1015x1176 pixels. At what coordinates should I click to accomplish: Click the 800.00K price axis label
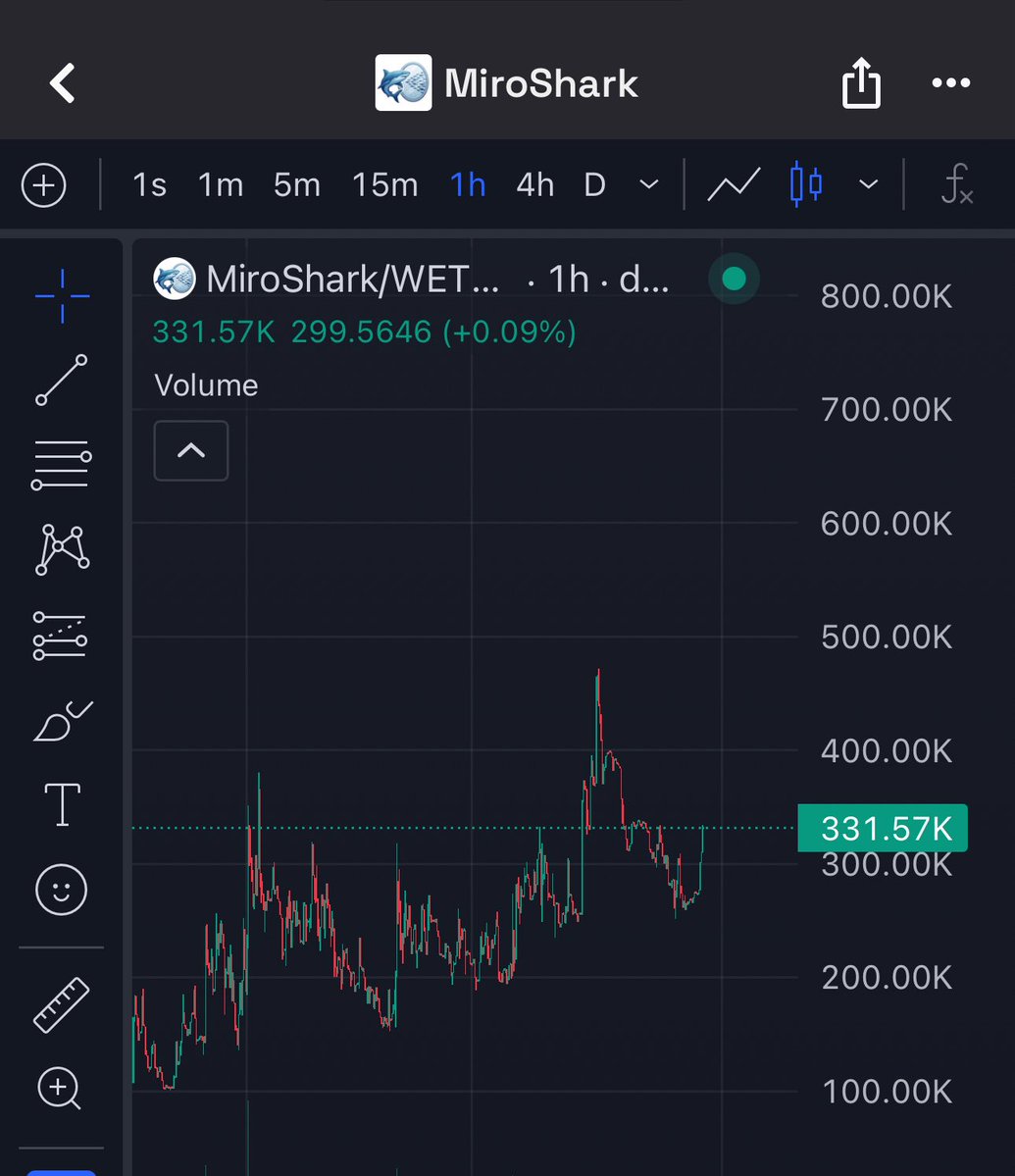887,296
